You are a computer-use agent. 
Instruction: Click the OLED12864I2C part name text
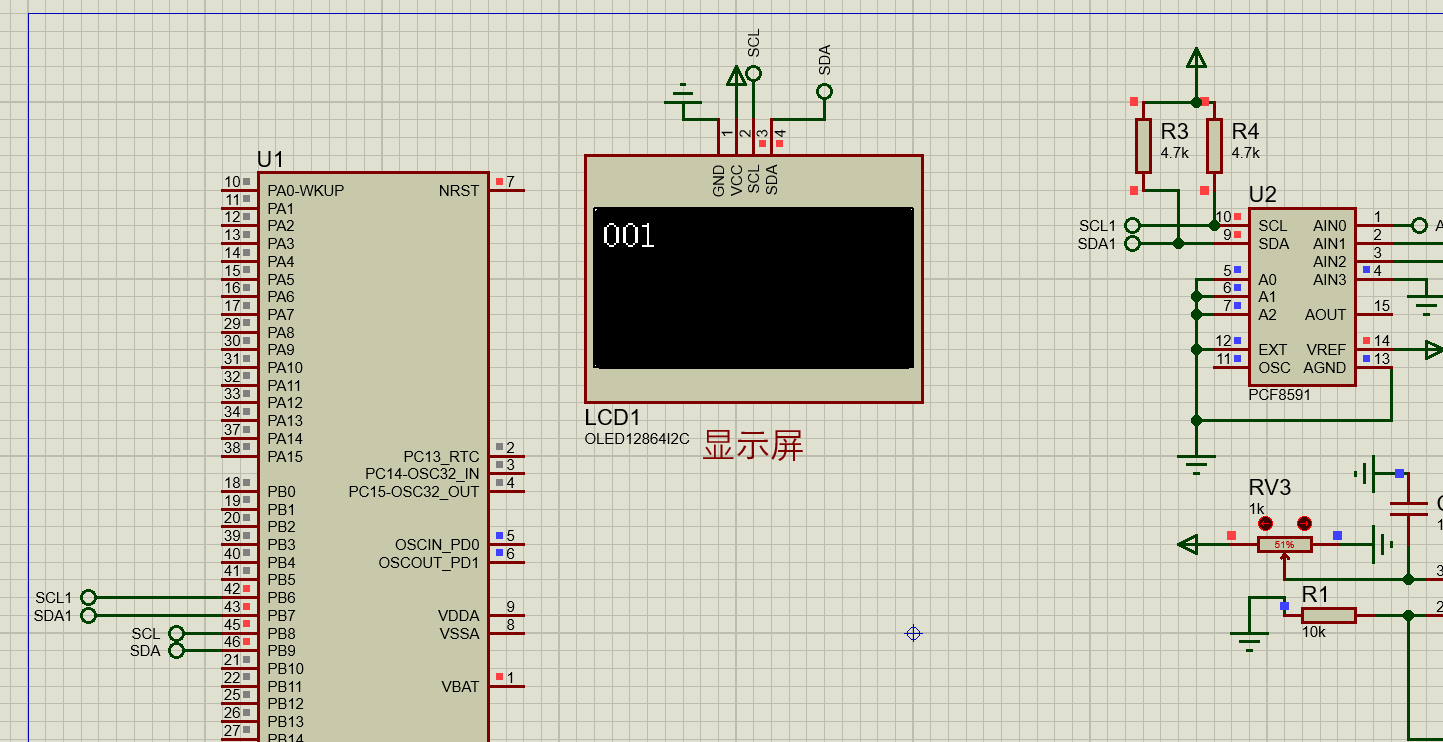(637, 439)
